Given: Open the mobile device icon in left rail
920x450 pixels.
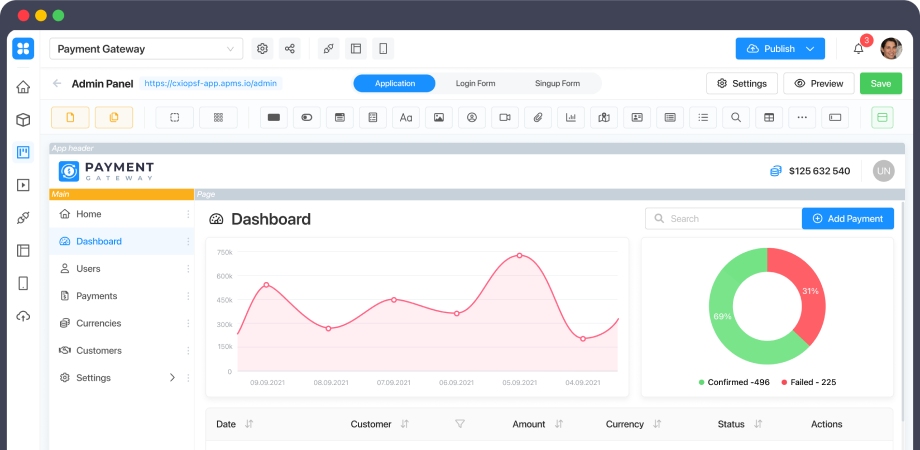Looking at the screenshot, I should pos(23,284).
